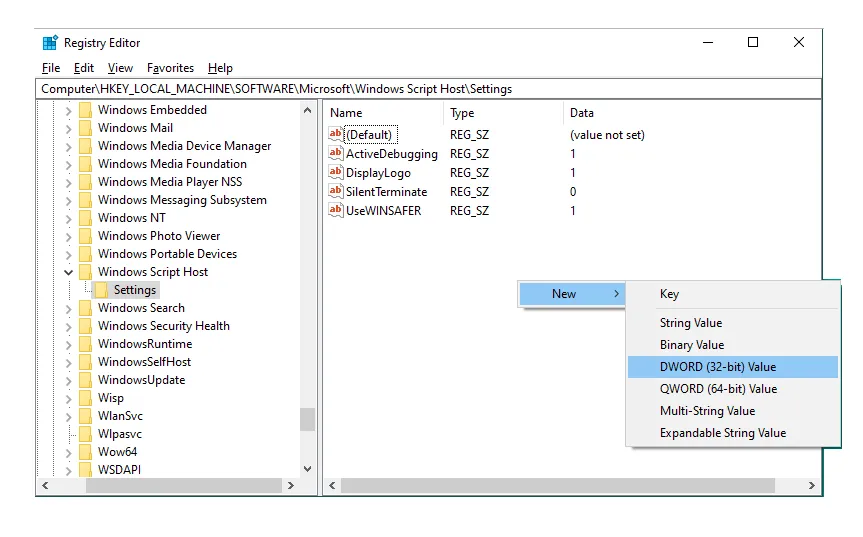Select the ActiveDebugging value name

(x=392, y=154)
